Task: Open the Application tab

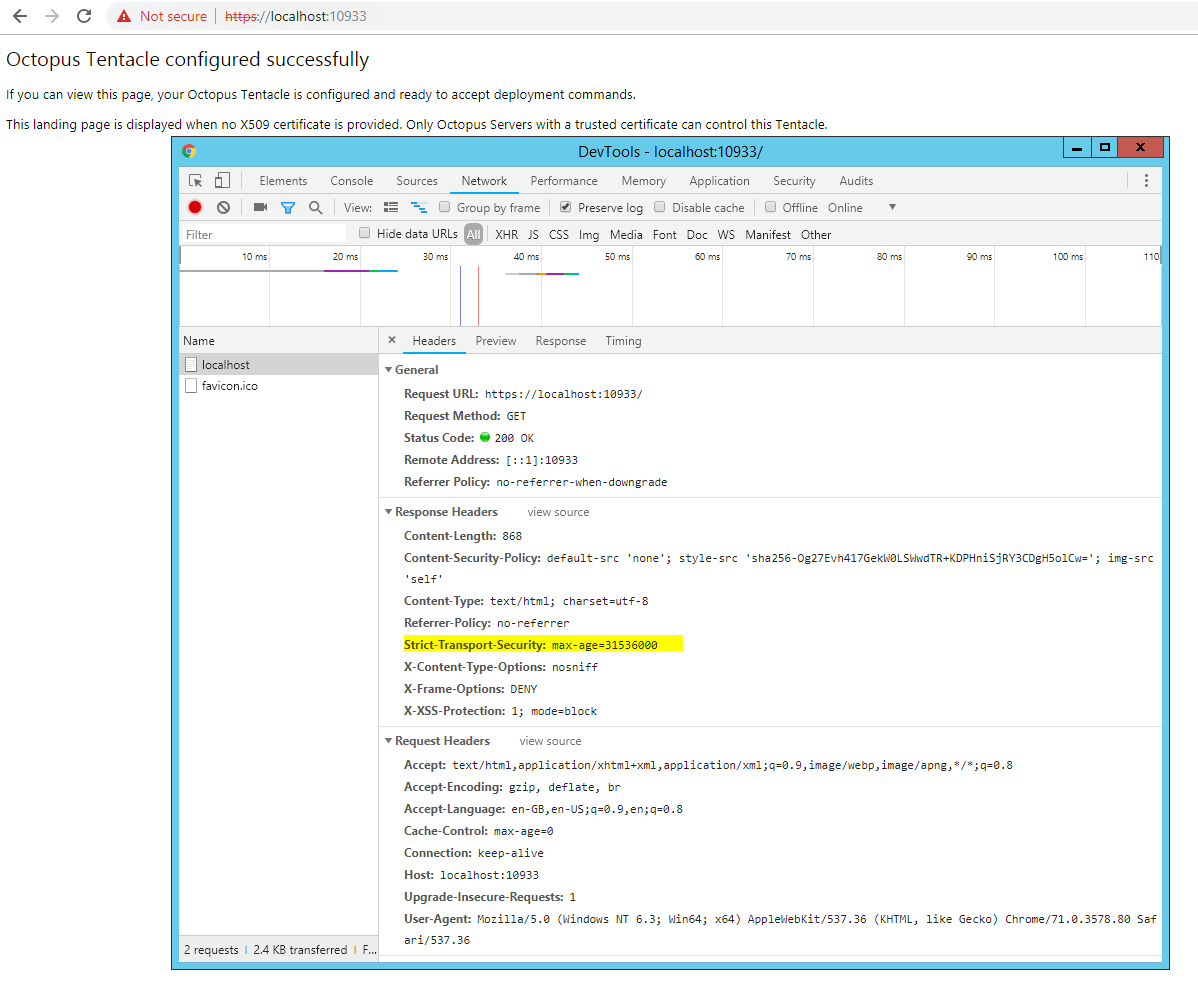Action: point(719,181)
